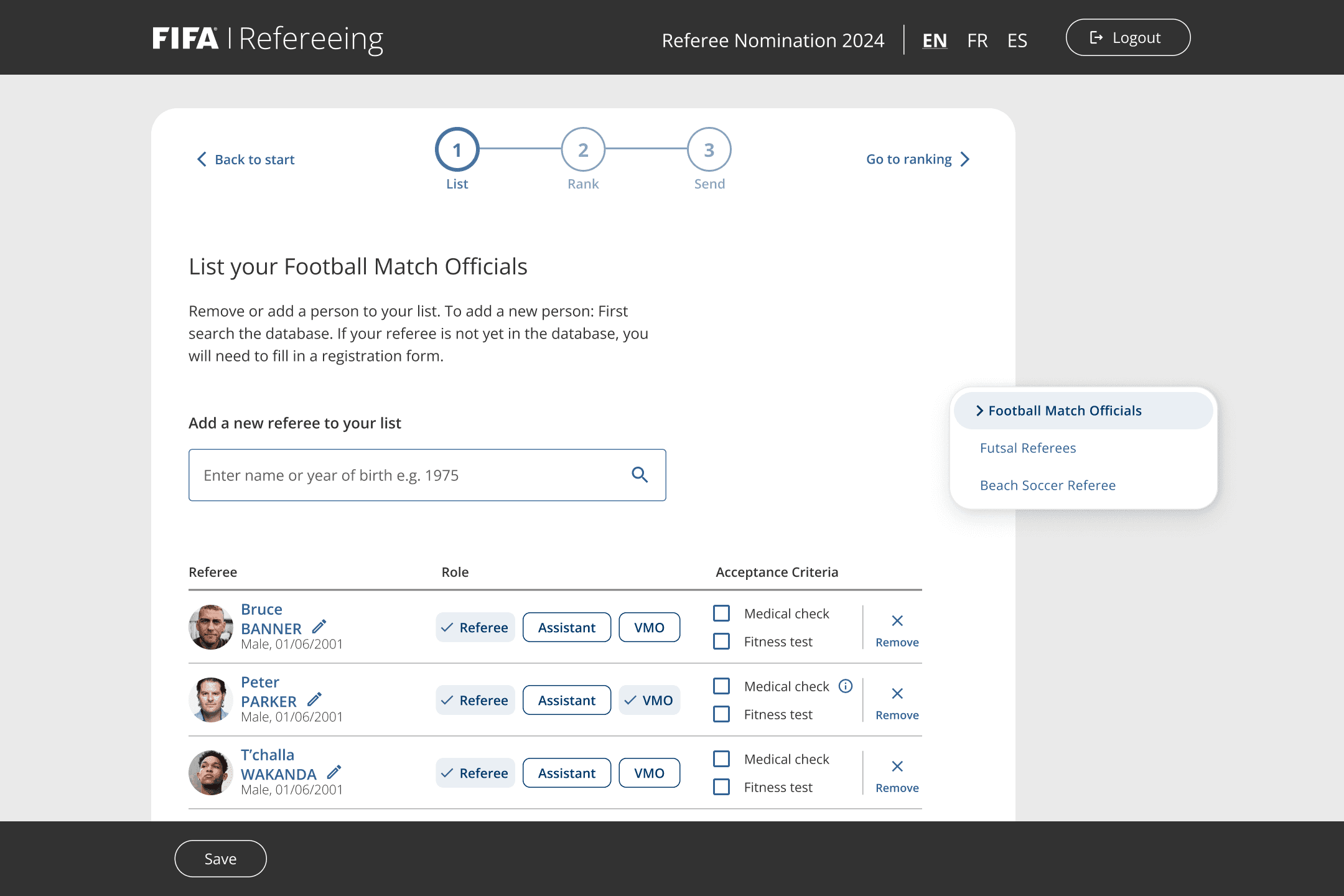Check Fitness test for Peter PARKER
Screen dimensions: 1344x896
pyautogui.click(x=721, y=714)
